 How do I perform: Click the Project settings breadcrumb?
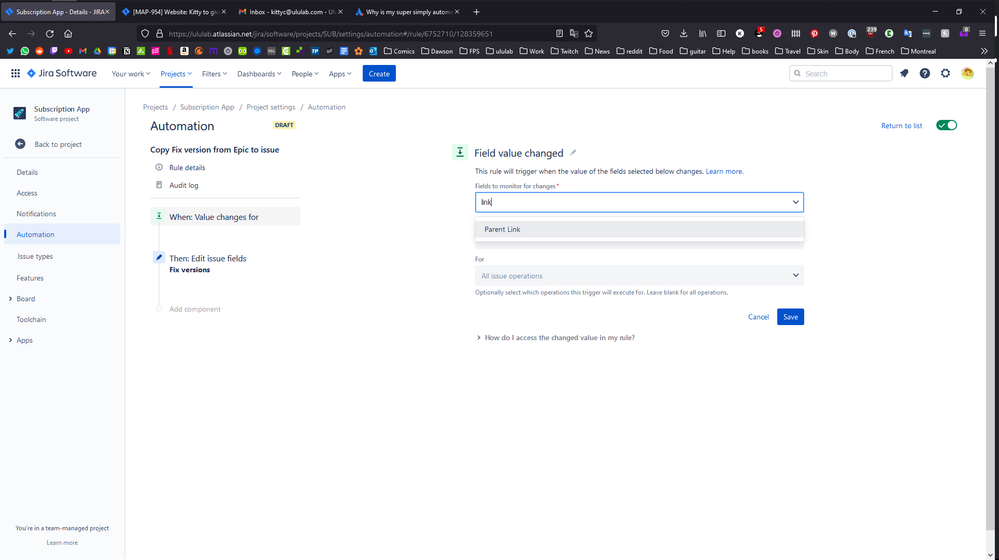tap(271, 107)
